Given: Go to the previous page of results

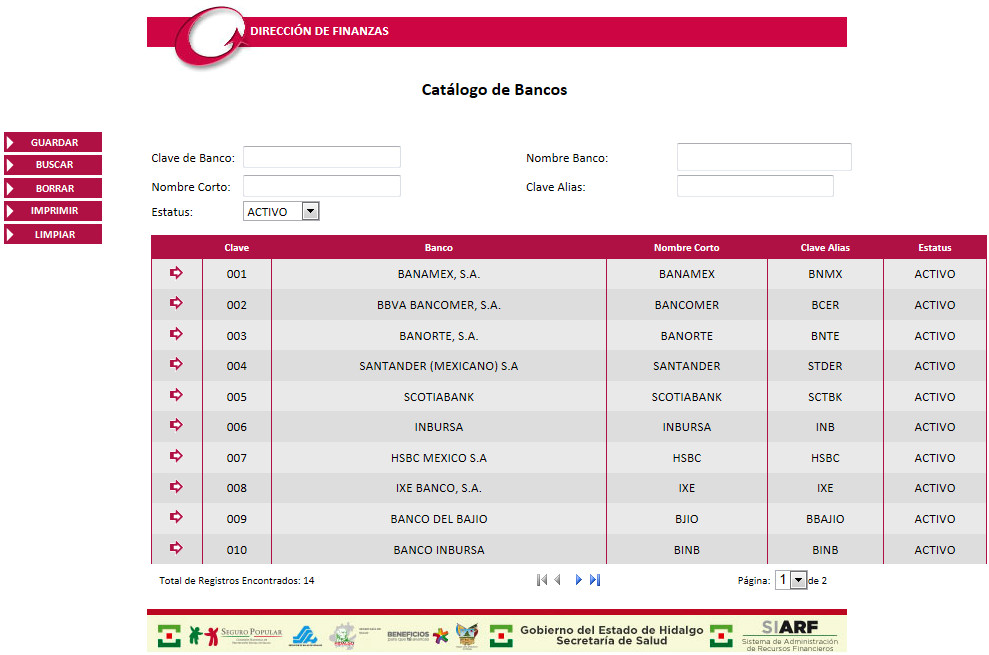Looking at the screenshot, I should [x=558, y=580].
